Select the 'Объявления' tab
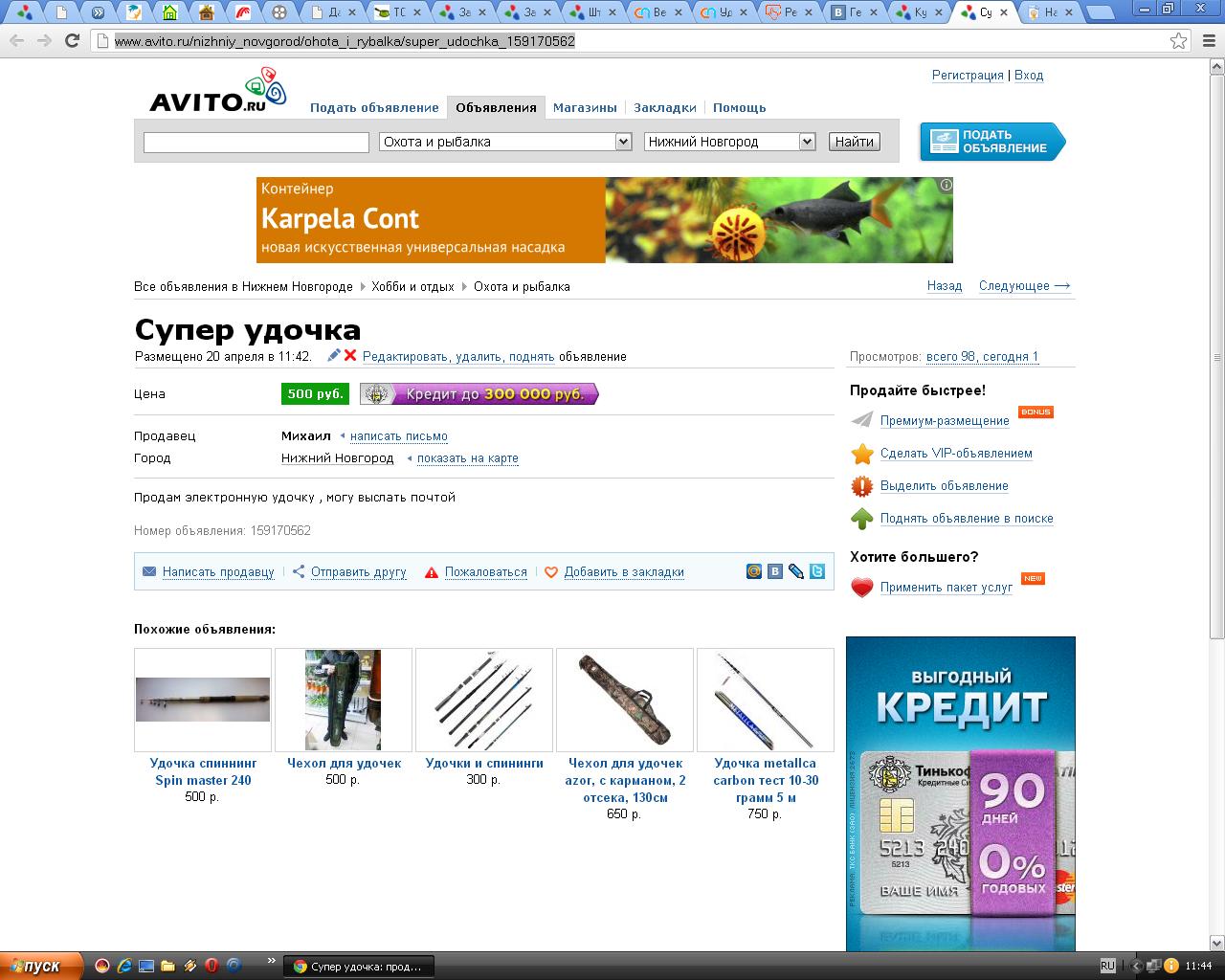The width and height of the screenshot is (1225, 980). click(496, 107)
